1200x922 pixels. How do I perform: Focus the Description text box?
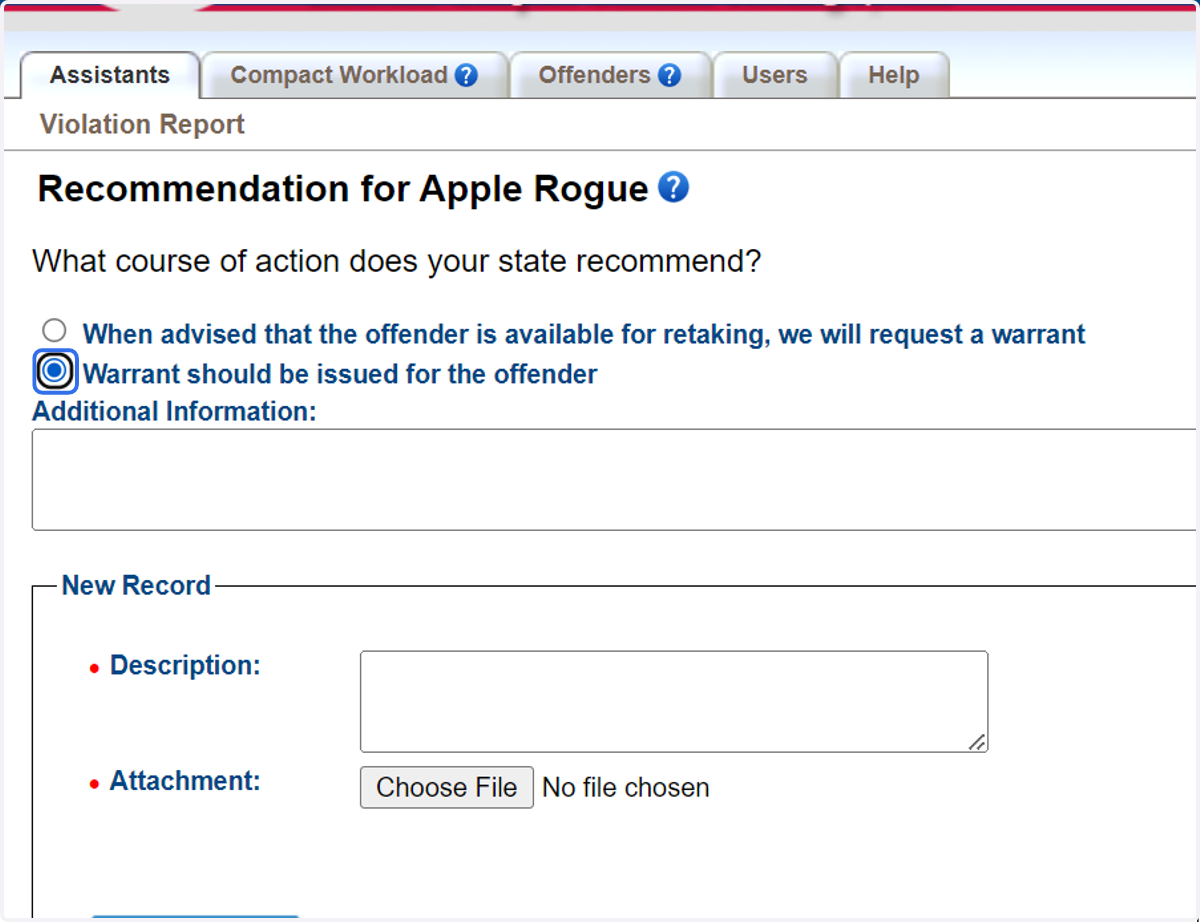coord(674,702)
